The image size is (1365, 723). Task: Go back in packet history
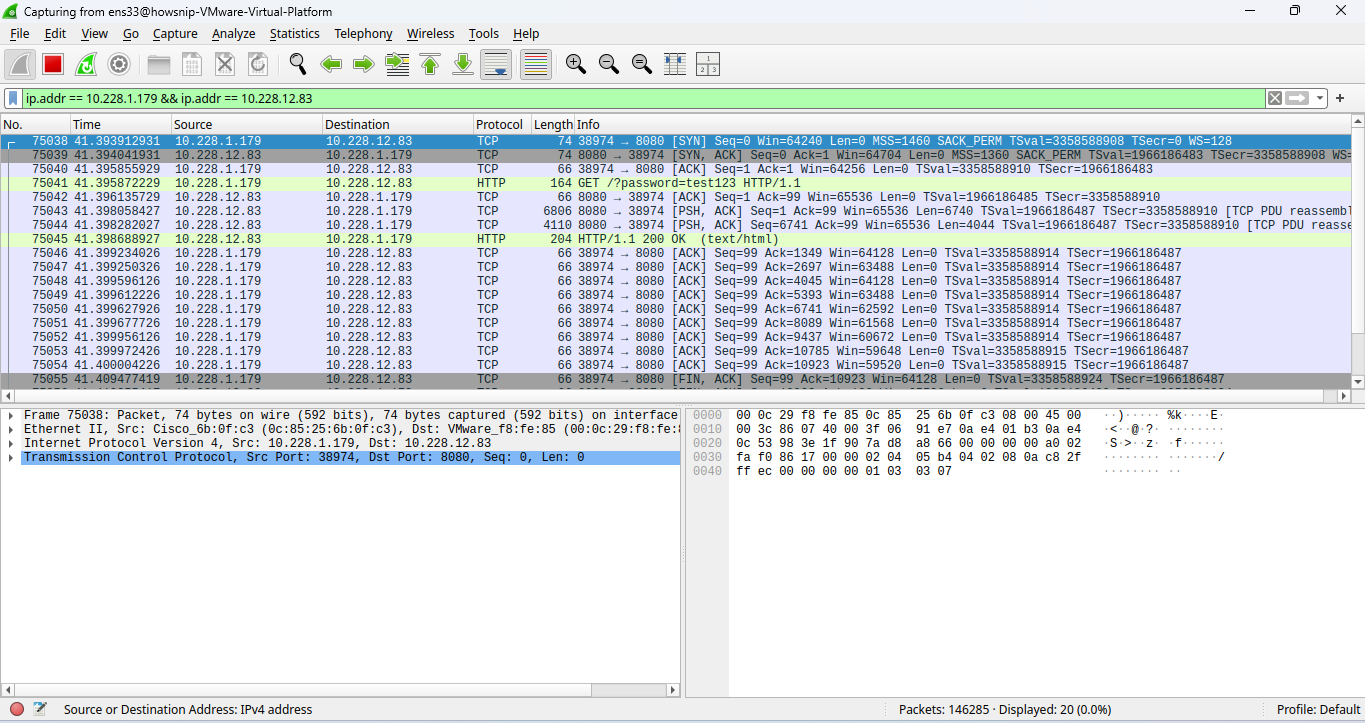tap(331, 64)
